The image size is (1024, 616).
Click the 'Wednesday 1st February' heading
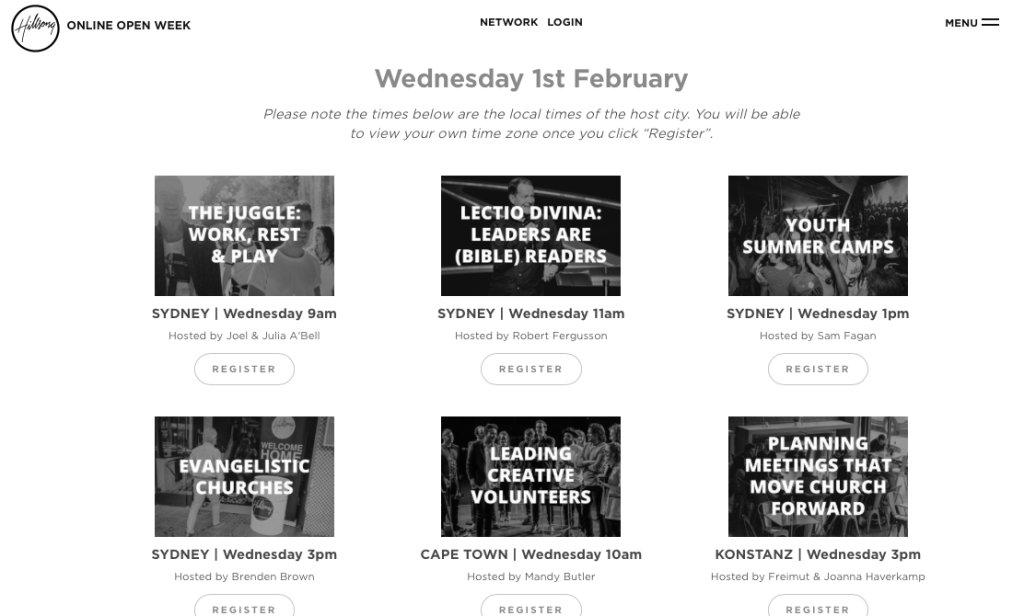(x=531, y=78)
